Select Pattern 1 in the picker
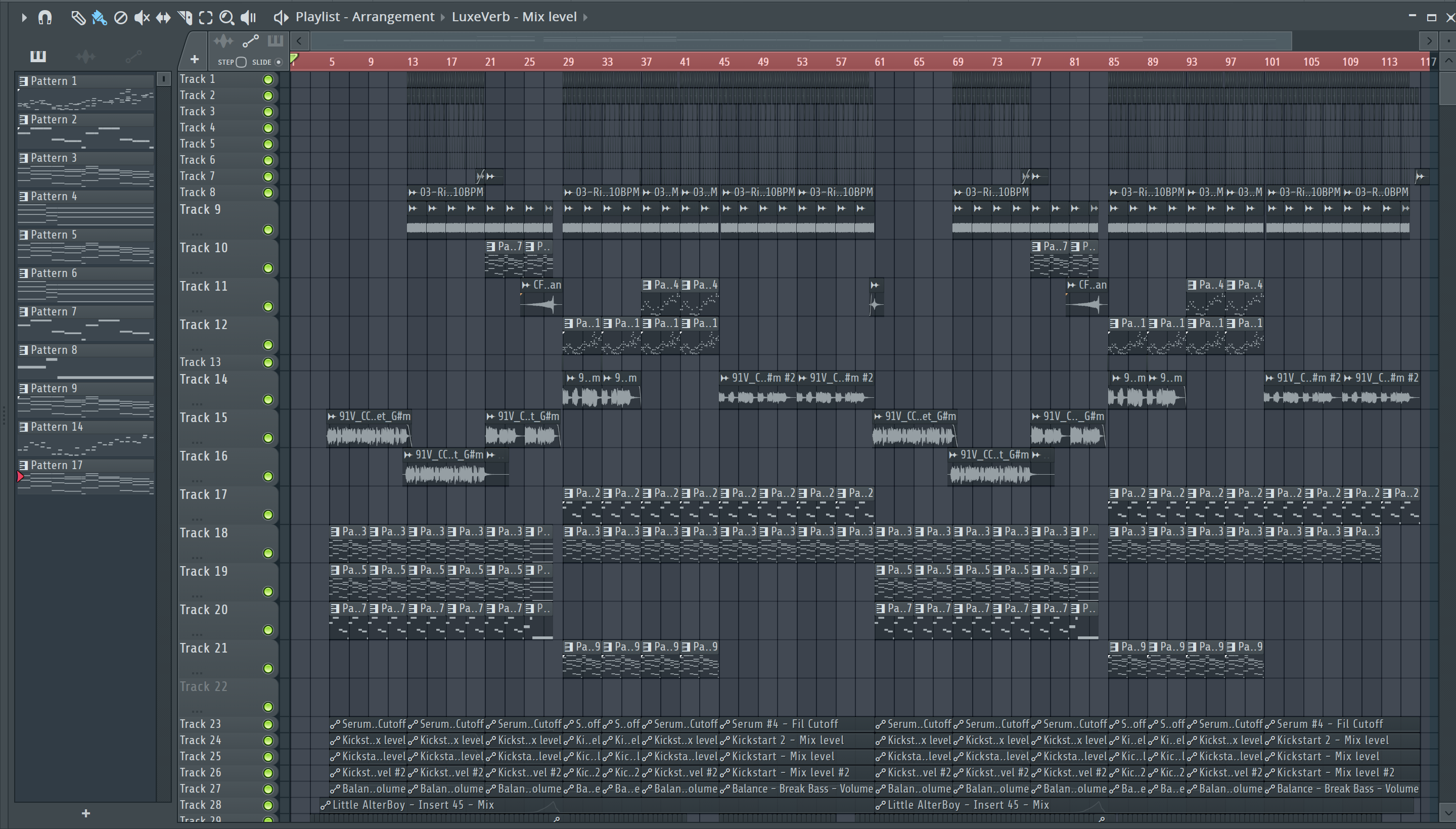Screen dimensions: 1456x829 (85, 92)
